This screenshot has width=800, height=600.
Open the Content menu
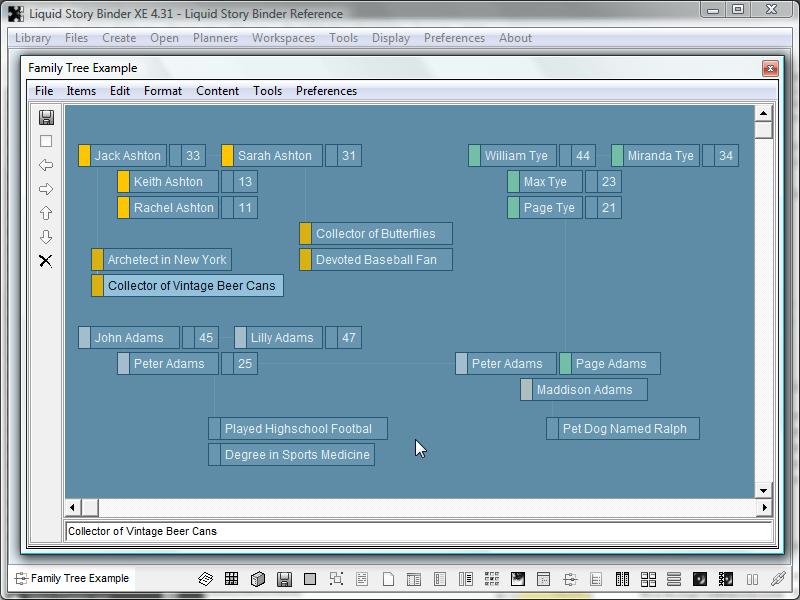(x=217, y=91)
